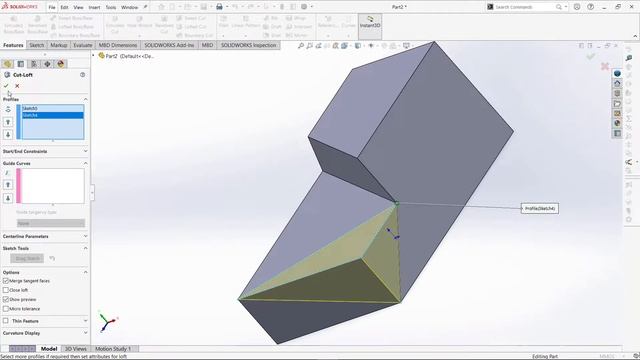Move selected profile up in Profiles list
Image resolution: width=640 pixels, height=360 pixels.
click(8, 122)
